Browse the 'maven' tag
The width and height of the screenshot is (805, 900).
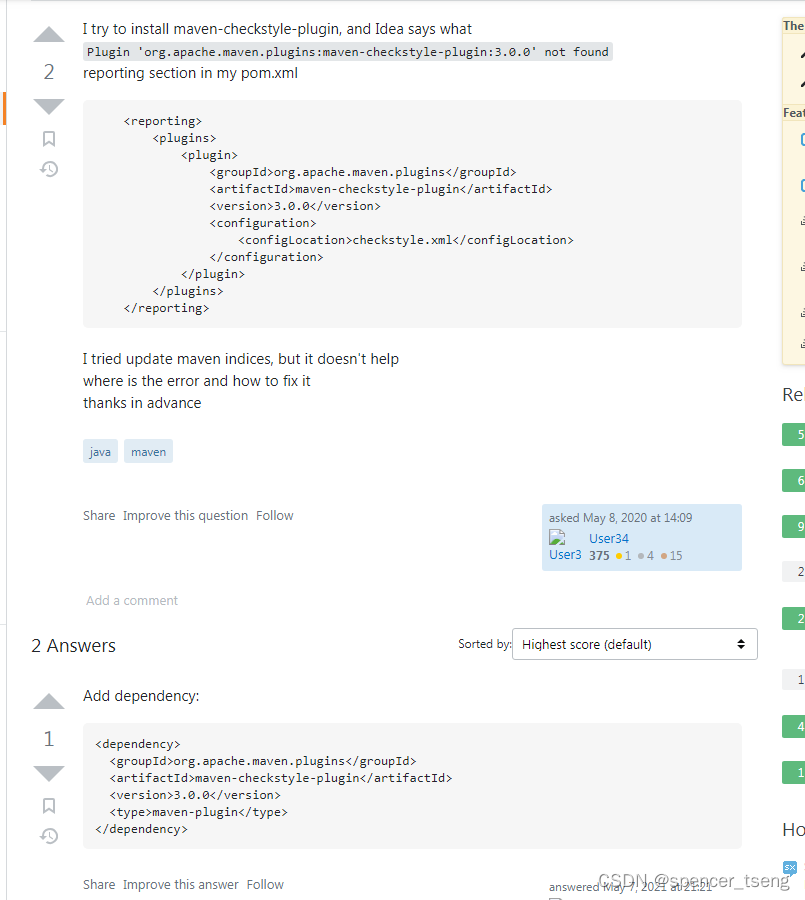click(148, 451)
